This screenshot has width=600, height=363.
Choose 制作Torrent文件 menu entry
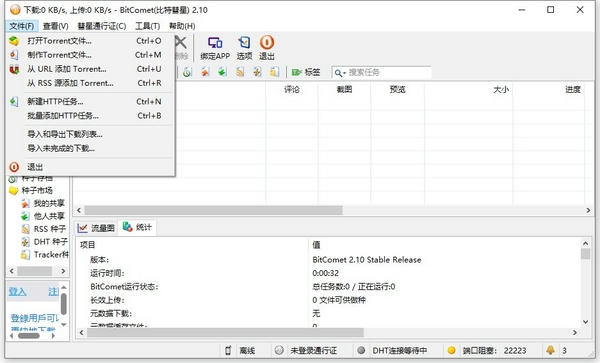pos(91,55)
